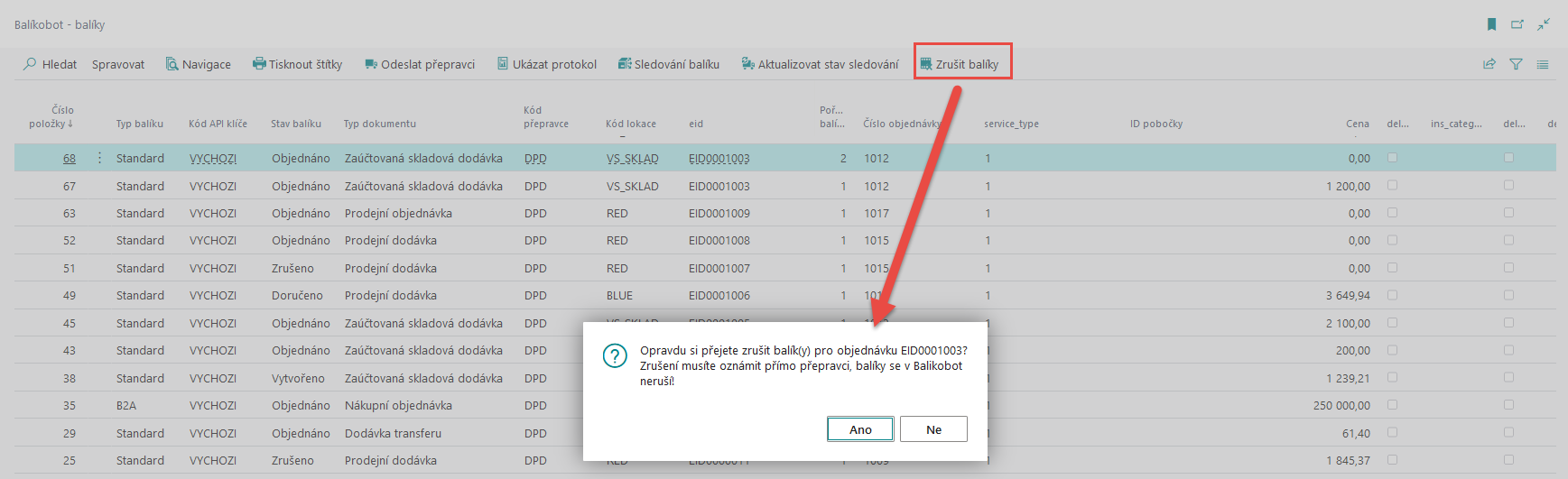Screen dimensions: 1568x479
Task: Toggle the first checkbox in row 67
Action: [1392, 185]
